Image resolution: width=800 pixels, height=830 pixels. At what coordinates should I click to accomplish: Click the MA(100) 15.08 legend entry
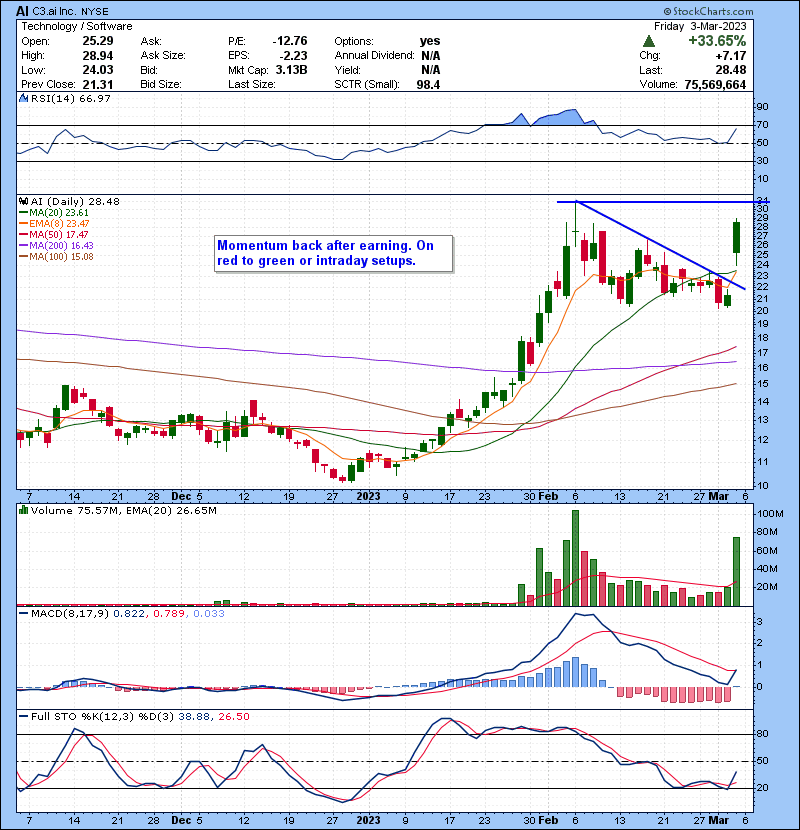[x=56, y=257]
